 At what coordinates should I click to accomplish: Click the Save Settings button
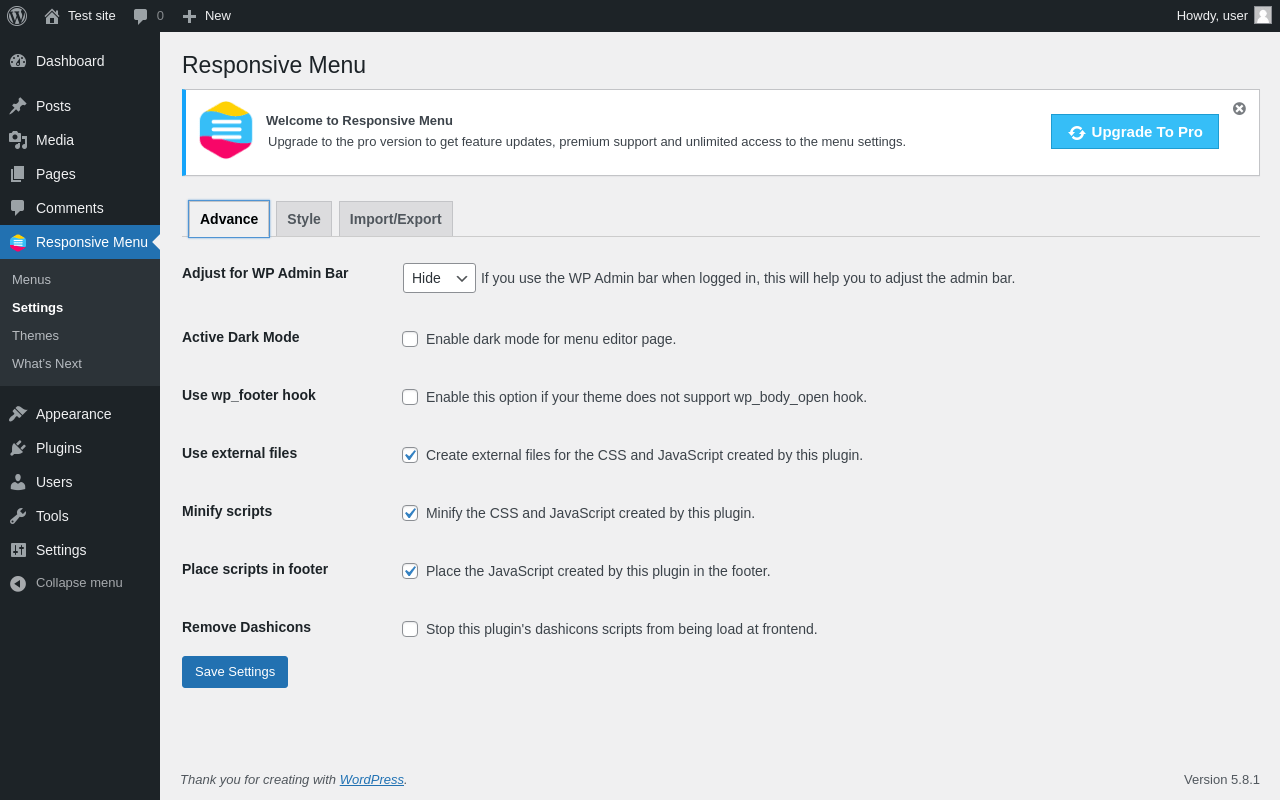click(235, 672)
